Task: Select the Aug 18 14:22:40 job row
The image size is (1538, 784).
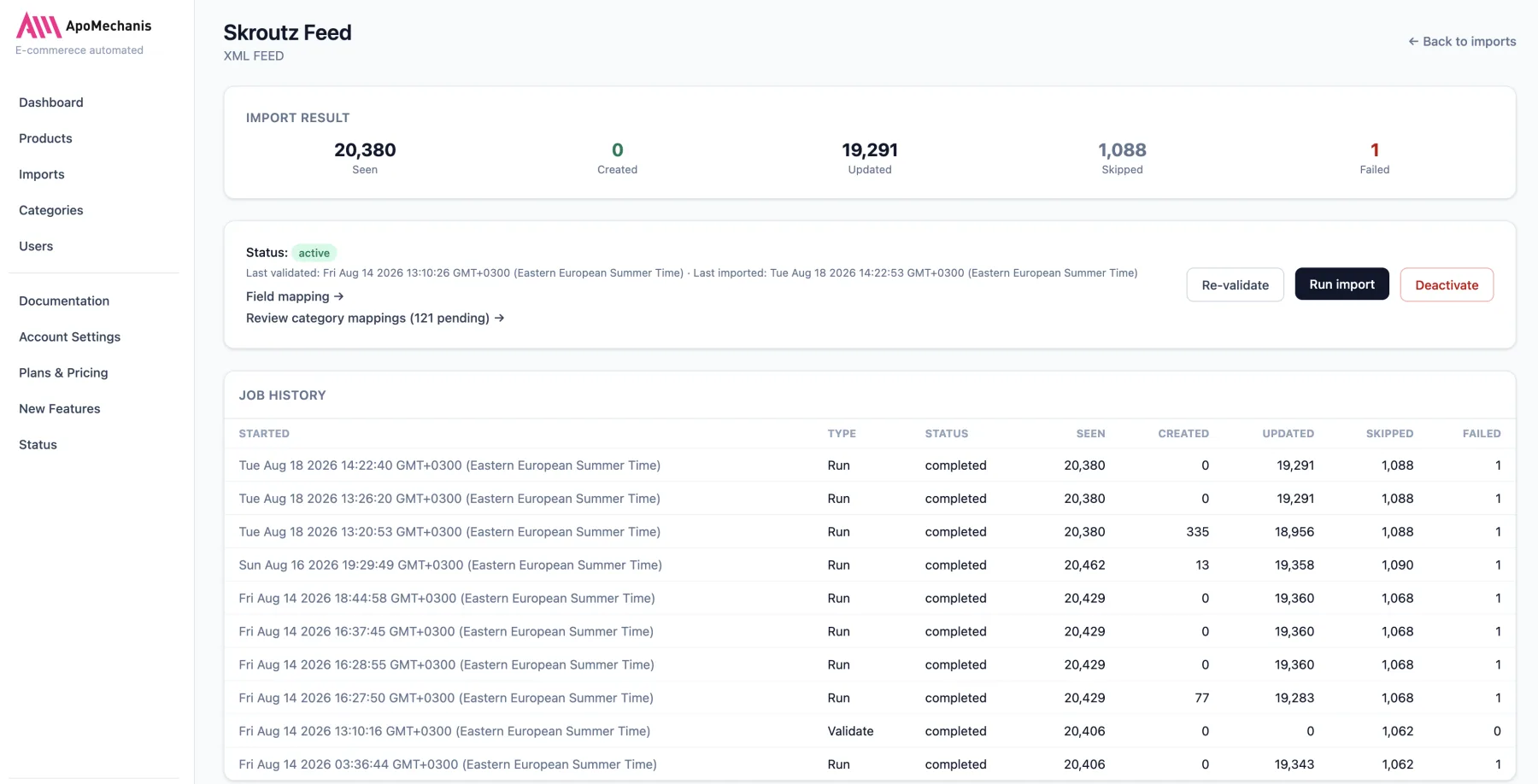Action: pyautogui.click(x=870, y=465)
